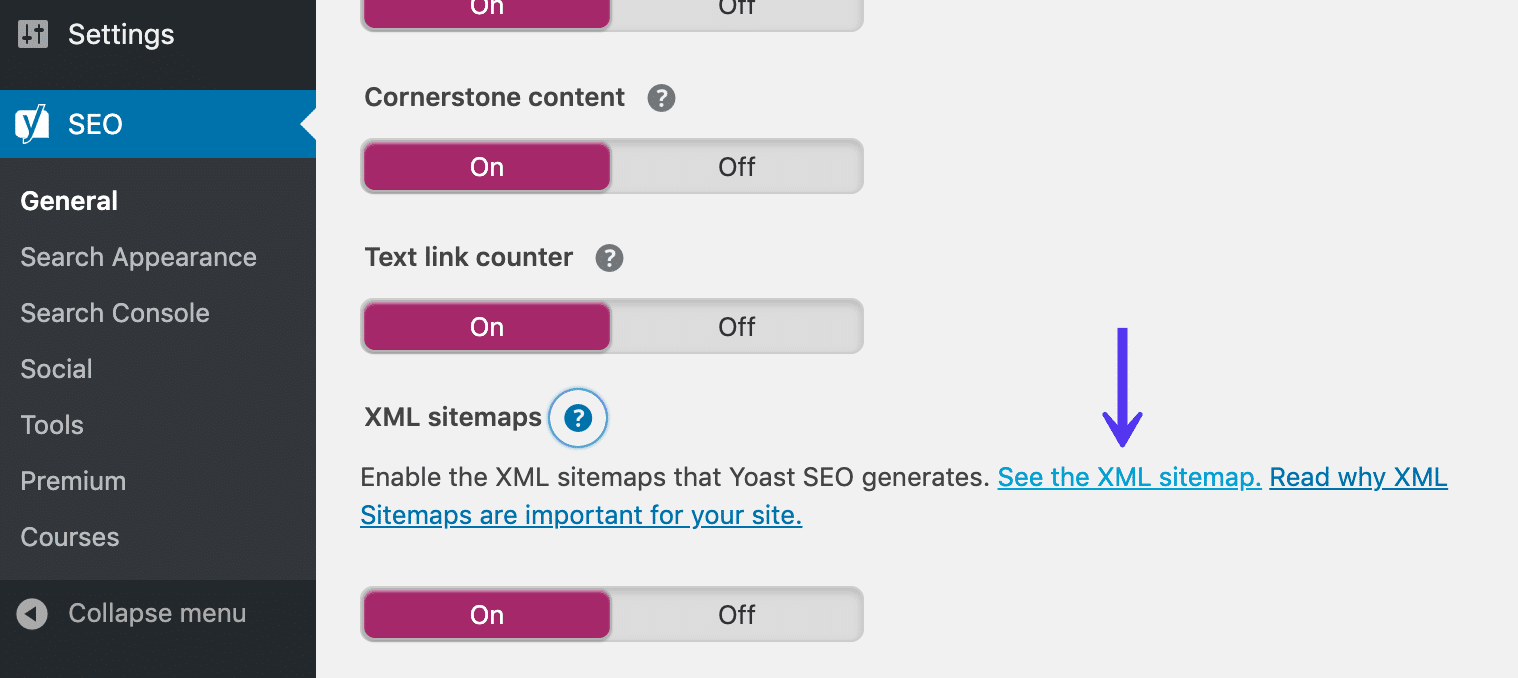This screenshot has height=678, width=1518.
Task: Click the Yoast SEO sidebar icon
Action: click(x=30, y=124)
